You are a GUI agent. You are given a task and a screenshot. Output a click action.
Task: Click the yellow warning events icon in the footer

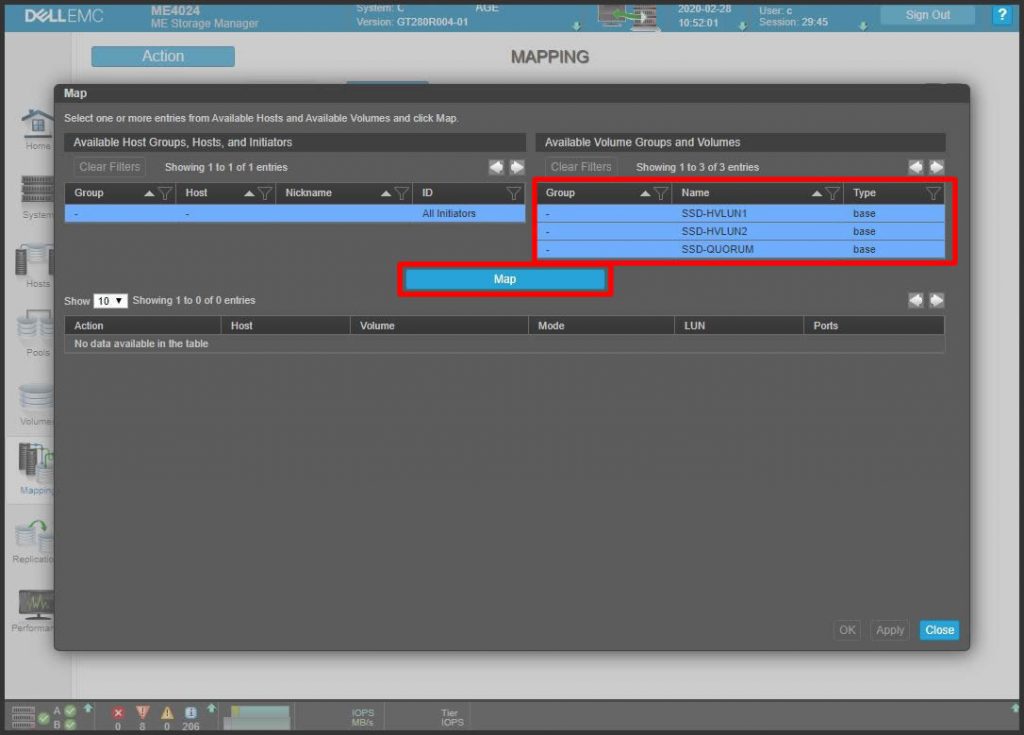point(167,713)
